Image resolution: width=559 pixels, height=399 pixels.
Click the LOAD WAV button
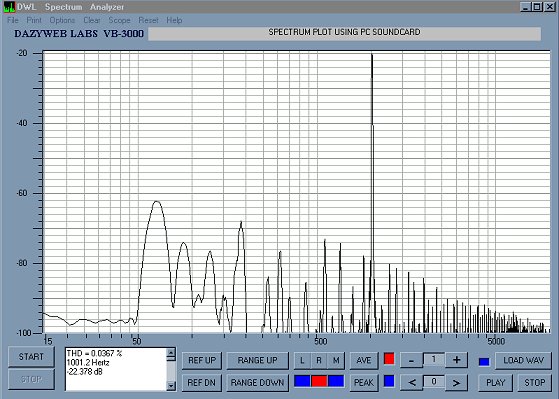pyautogui.click(x=523, y=360)
